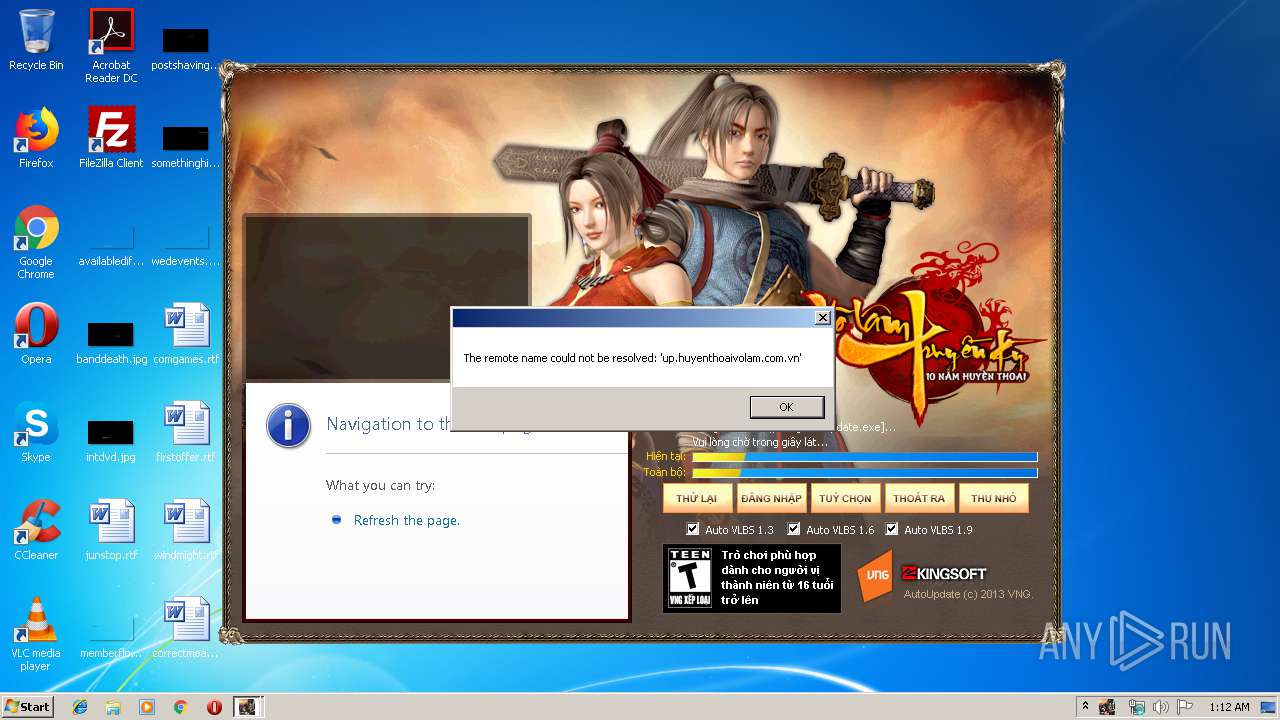This screenshot has height=720, width=1280.
Task: Toggle the Auto VLBS 1.6 checkbox
Action: pos(794,529)
